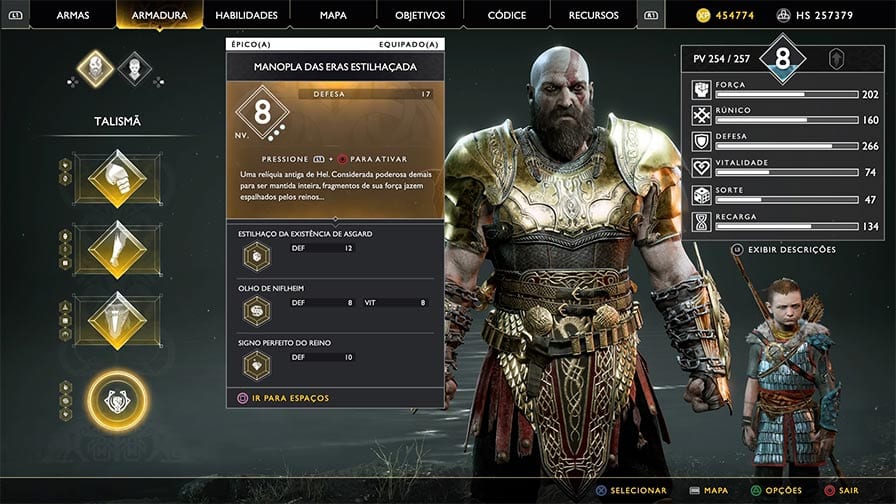Choose the chest armor slot icon
896x504 pixels.
[x=117, y=178]
